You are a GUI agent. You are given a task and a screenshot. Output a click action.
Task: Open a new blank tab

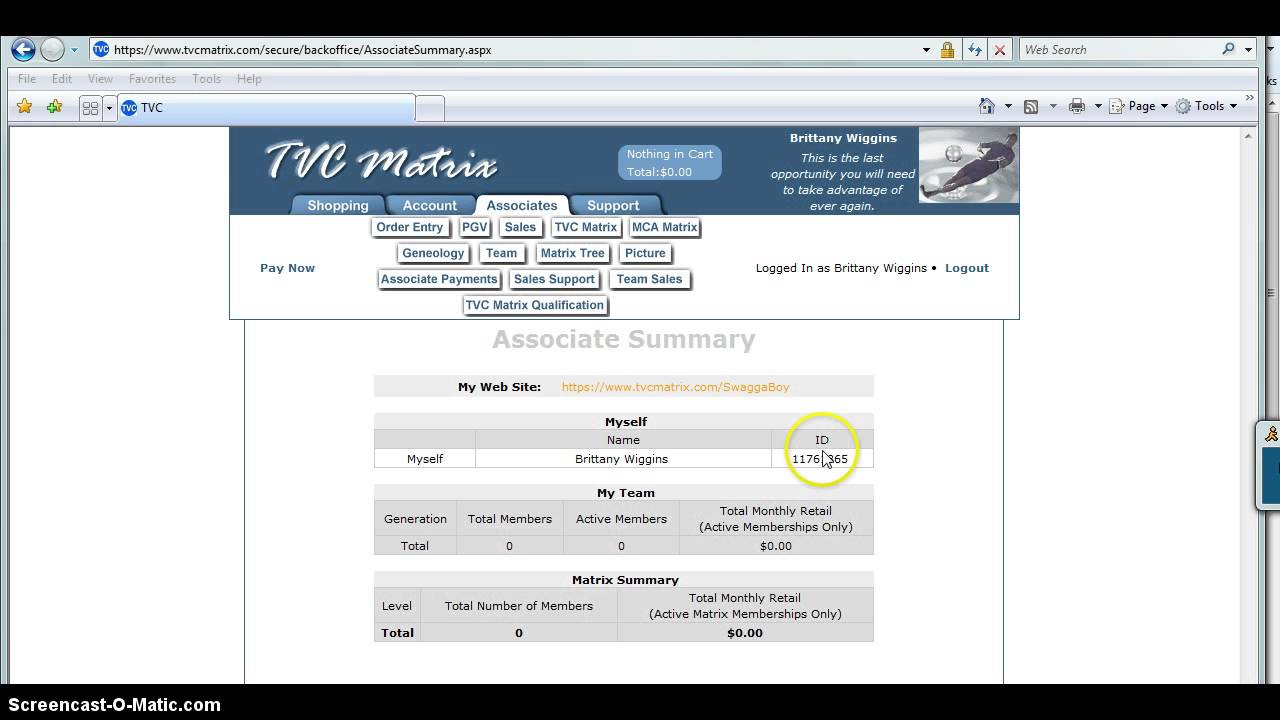[x=429, y=107]
